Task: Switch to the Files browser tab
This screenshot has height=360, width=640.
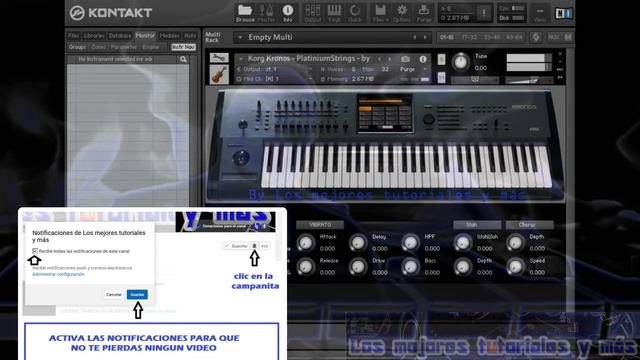Action: point(73,36)
